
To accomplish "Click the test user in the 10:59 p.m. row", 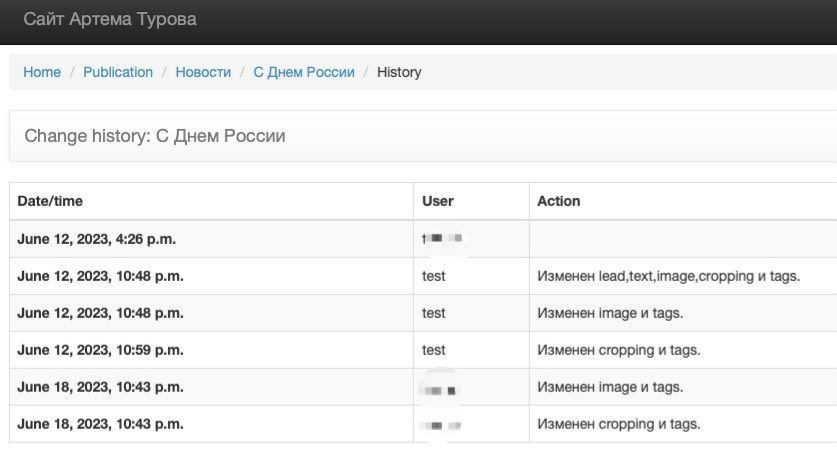I will (433, 350).
